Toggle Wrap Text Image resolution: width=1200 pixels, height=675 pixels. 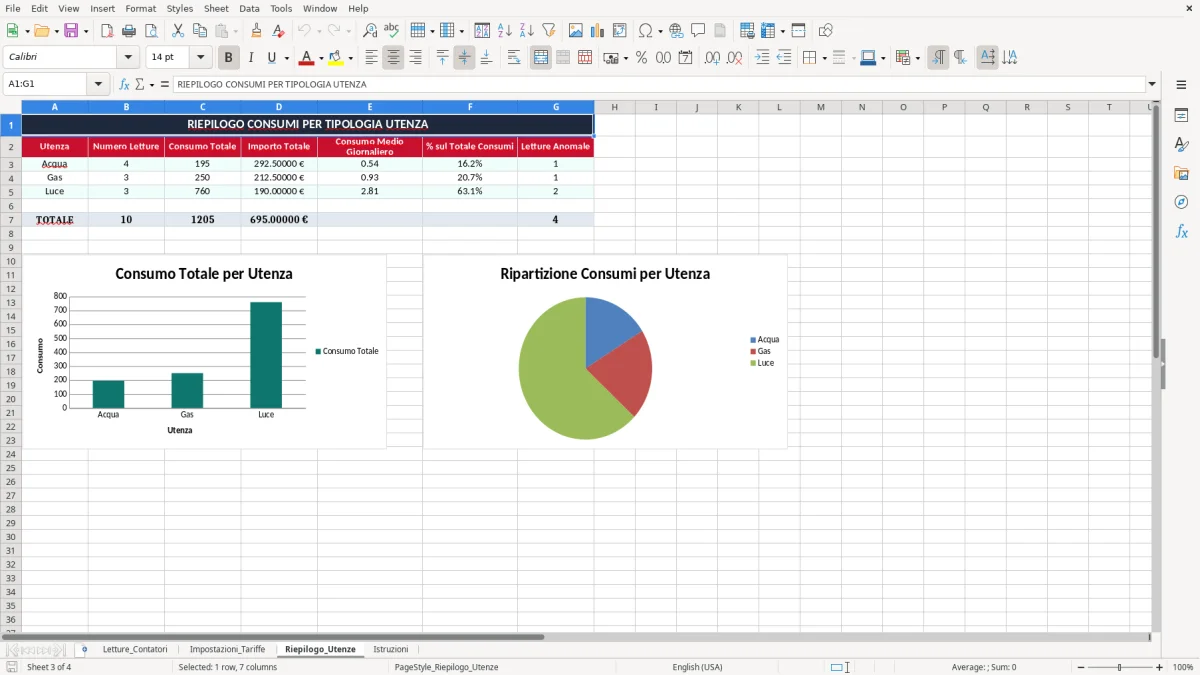pyautogui.click(x=514, y=58)
